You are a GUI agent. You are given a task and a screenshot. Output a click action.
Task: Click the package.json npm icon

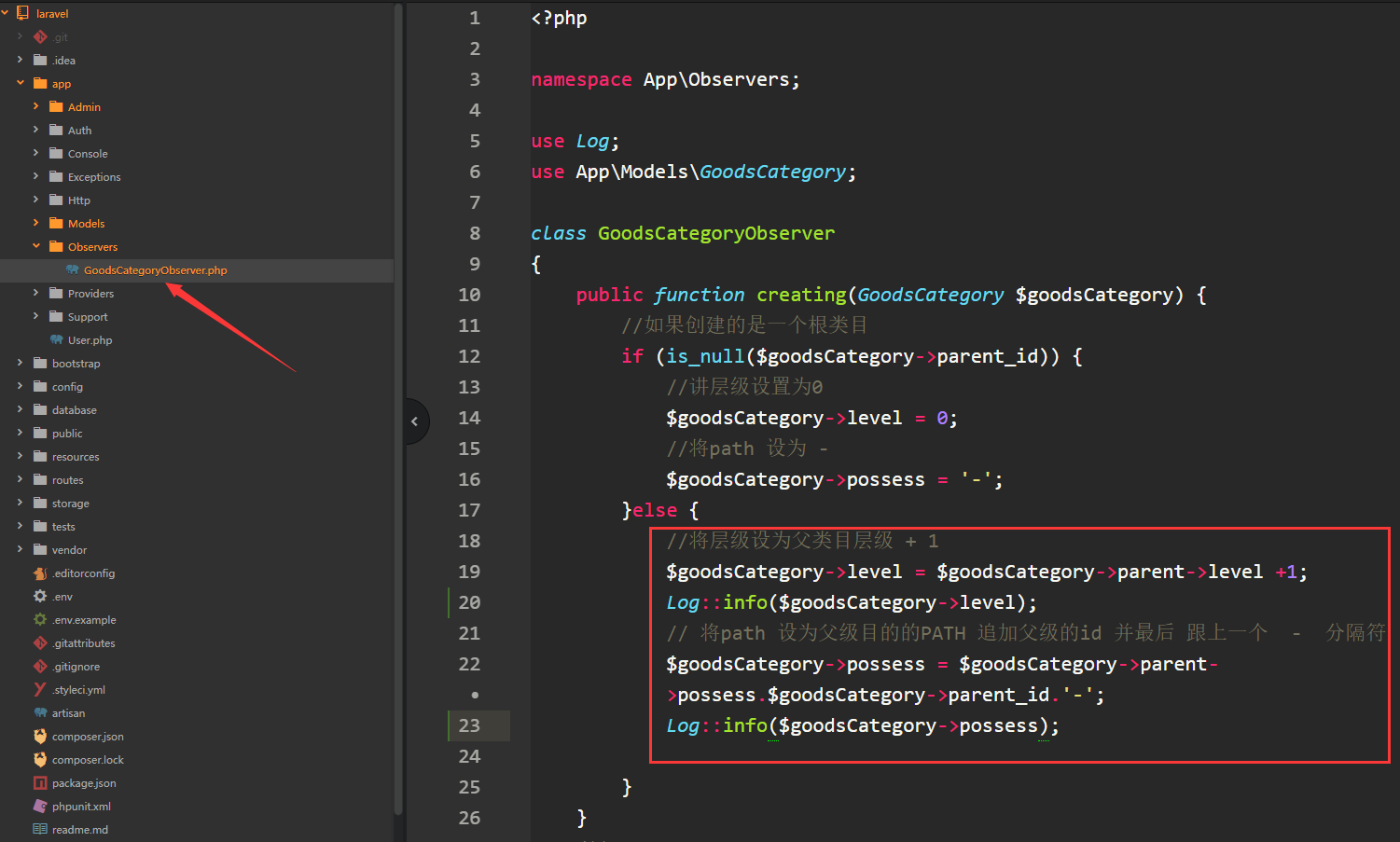click(x=40, y=782)
